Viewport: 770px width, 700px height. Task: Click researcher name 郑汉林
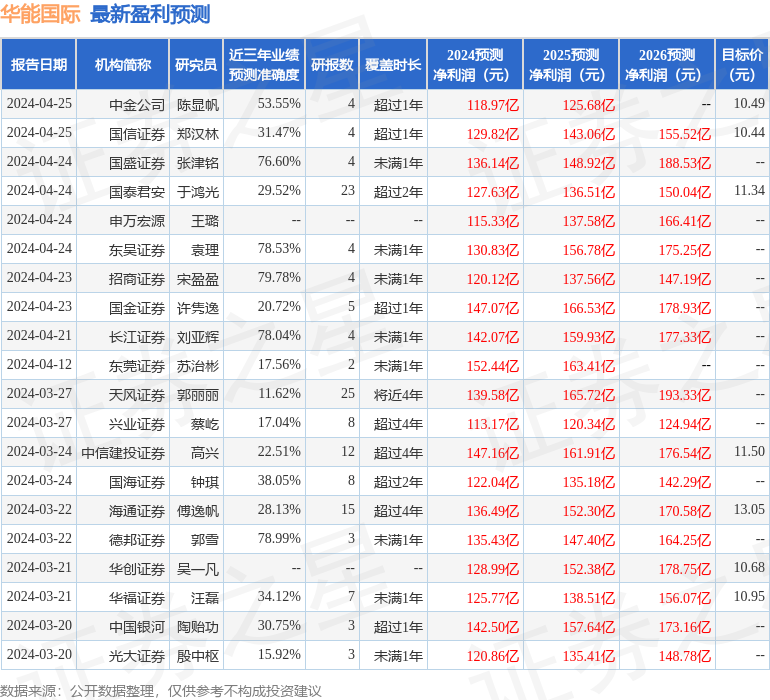coord(198,134)
